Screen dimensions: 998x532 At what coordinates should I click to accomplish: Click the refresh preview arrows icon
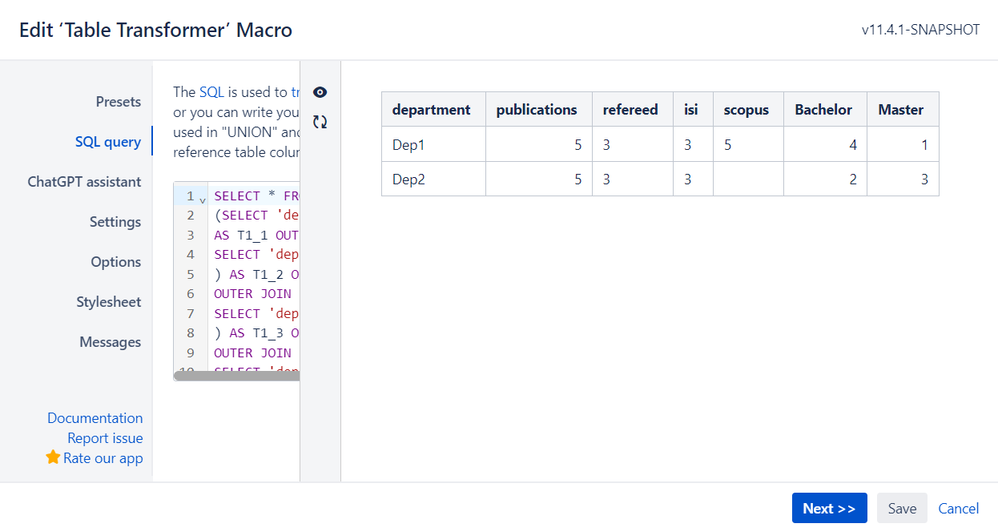(x=320, y=122)
